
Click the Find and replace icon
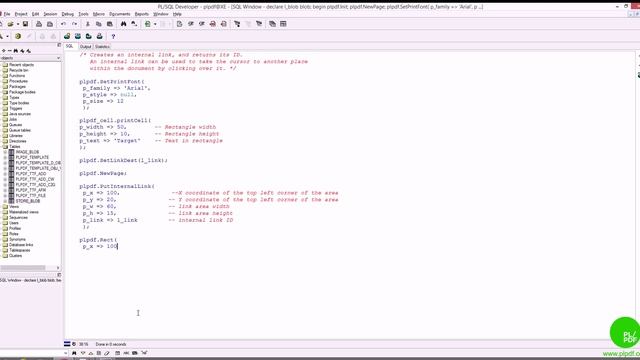pos(134,24)
